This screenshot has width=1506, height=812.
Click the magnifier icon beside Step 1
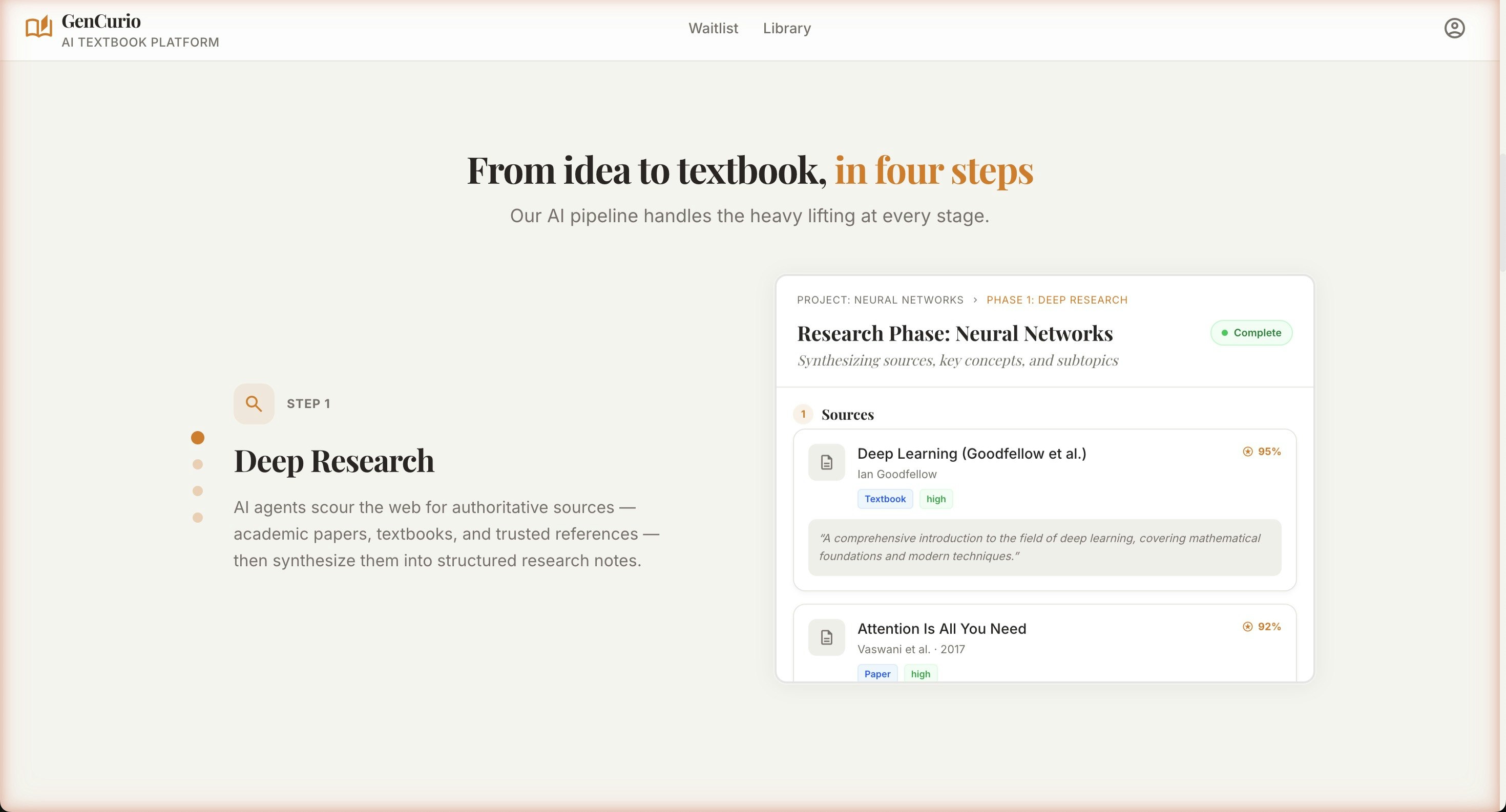pyautogui.click(x=254, y=403)
